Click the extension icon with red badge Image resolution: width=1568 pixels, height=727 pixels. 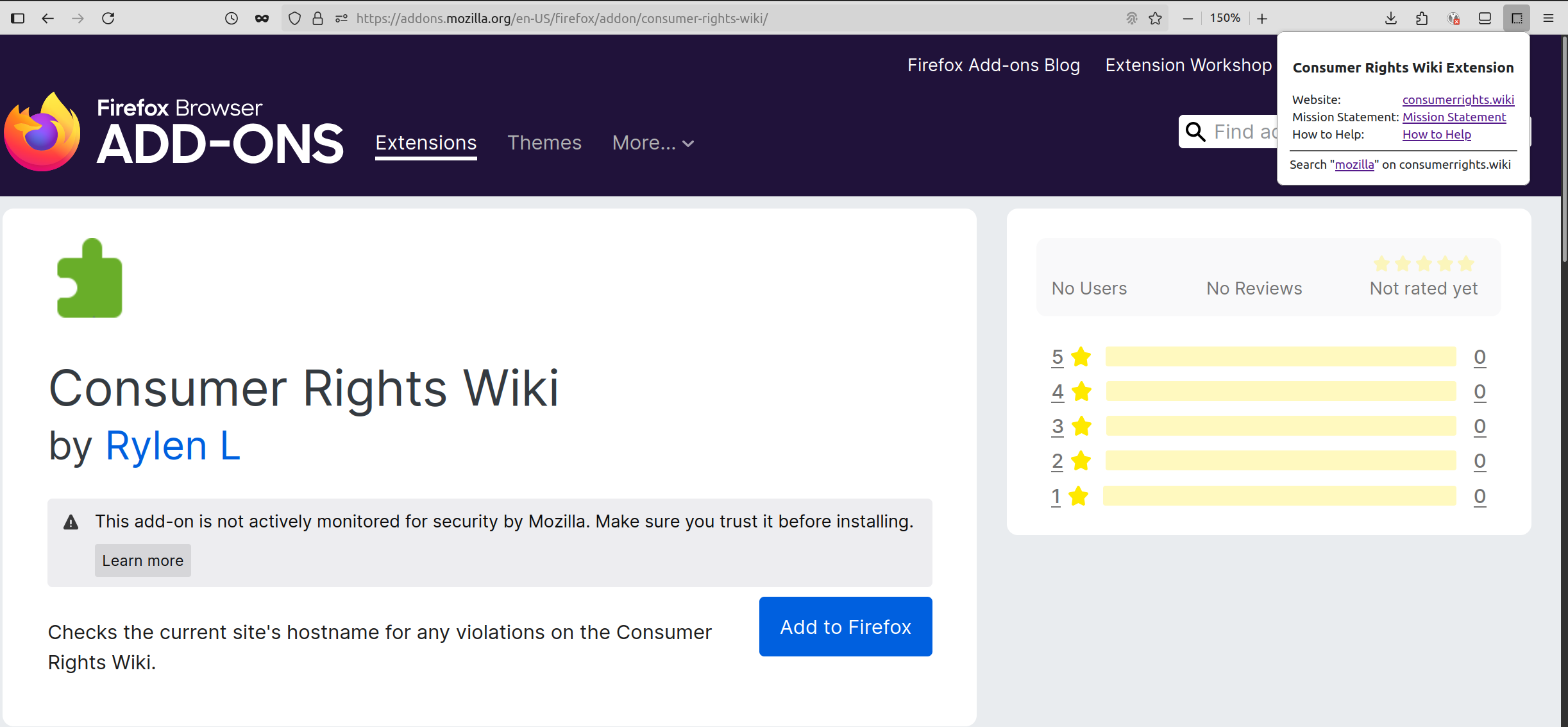click(1454, 18)
